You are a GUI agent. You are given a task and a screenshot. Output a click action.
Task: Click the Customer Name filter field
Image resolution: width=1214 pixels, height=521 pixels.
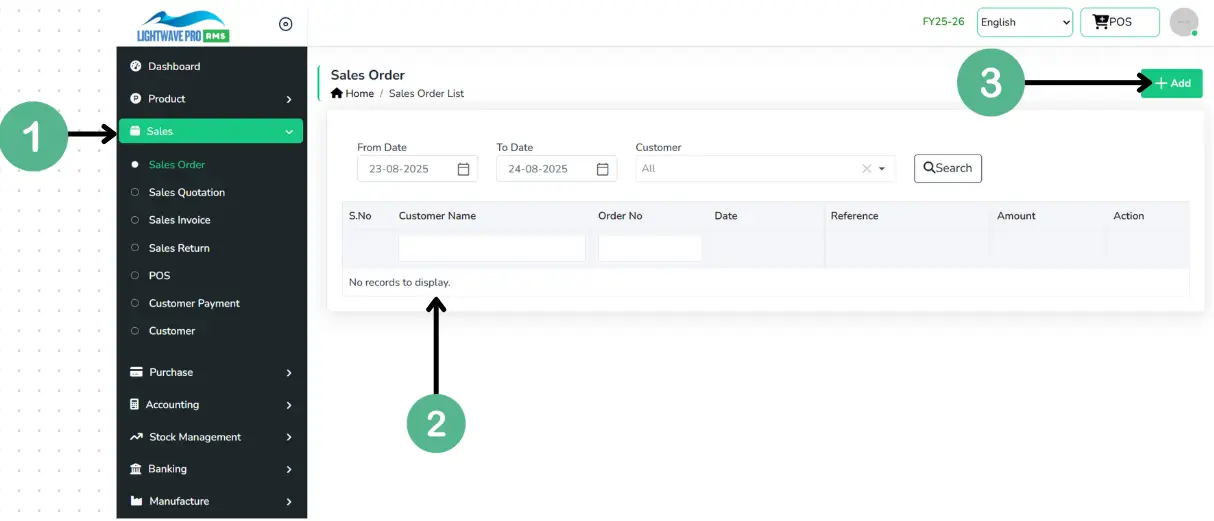tap(491, 248)
